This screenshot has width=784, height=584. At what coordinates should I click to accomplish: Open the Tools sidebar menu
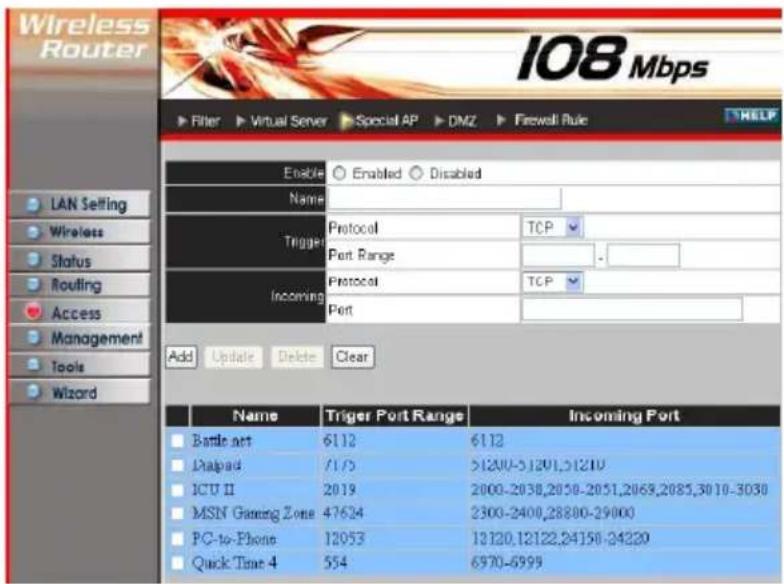pyautogui.click(x=80, y=366)
